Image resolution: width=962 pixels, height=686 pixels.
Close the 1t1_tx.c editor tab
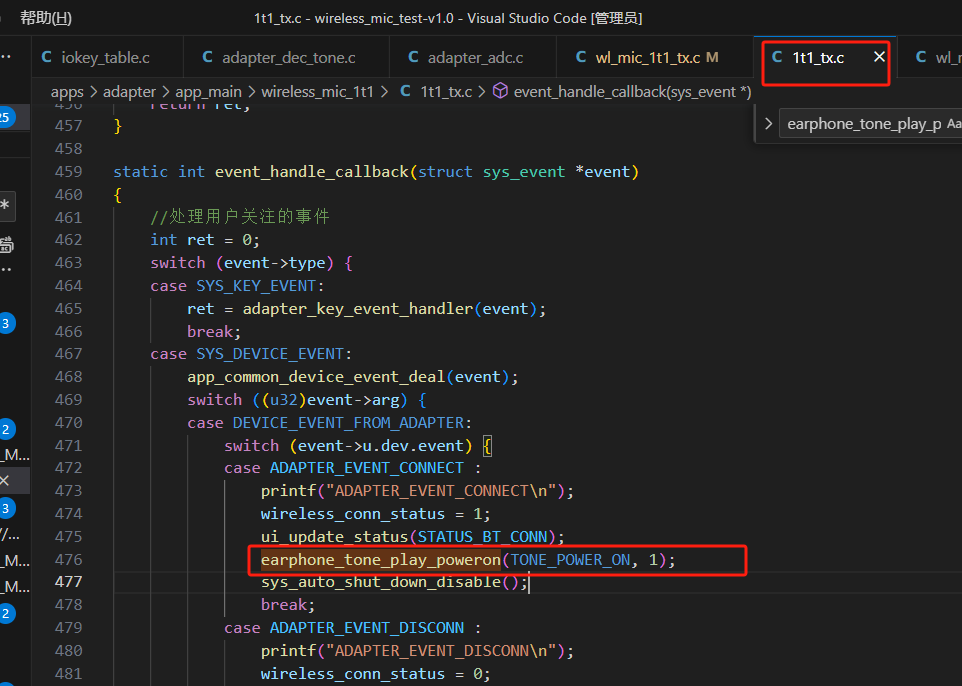[879, 57]
